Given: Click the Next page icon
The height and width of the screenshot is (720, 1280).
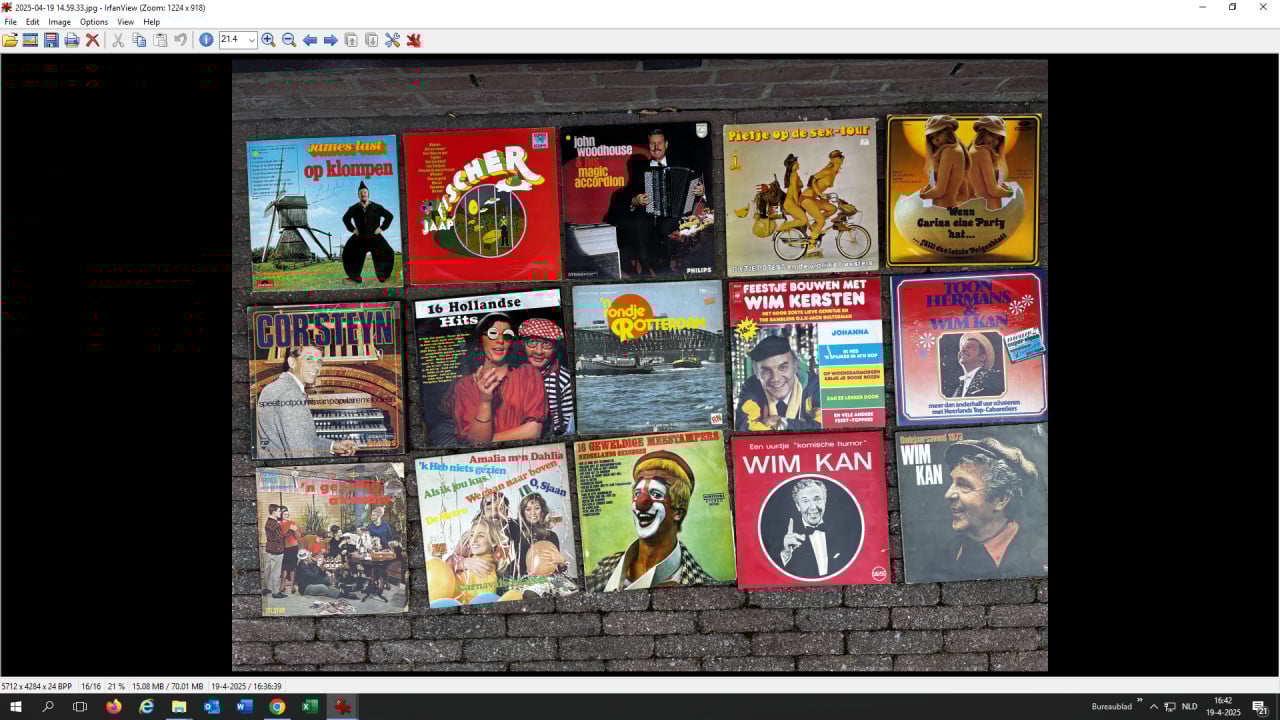Looking at the screenshot, I should pyautogui.click(x=372, y=40).
